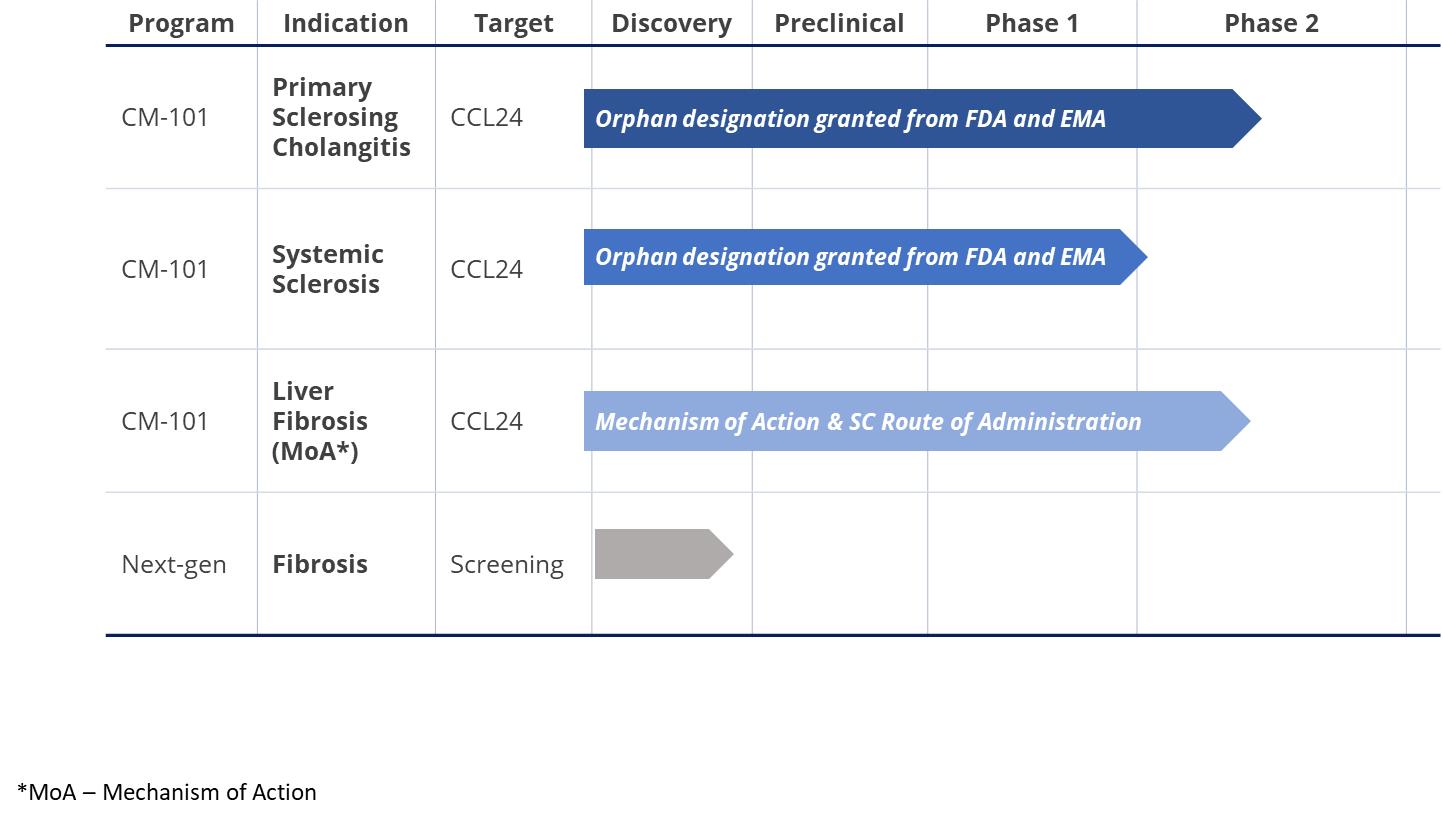Click the Liver Fibrosis (MoA*) indication

[319, 421]
